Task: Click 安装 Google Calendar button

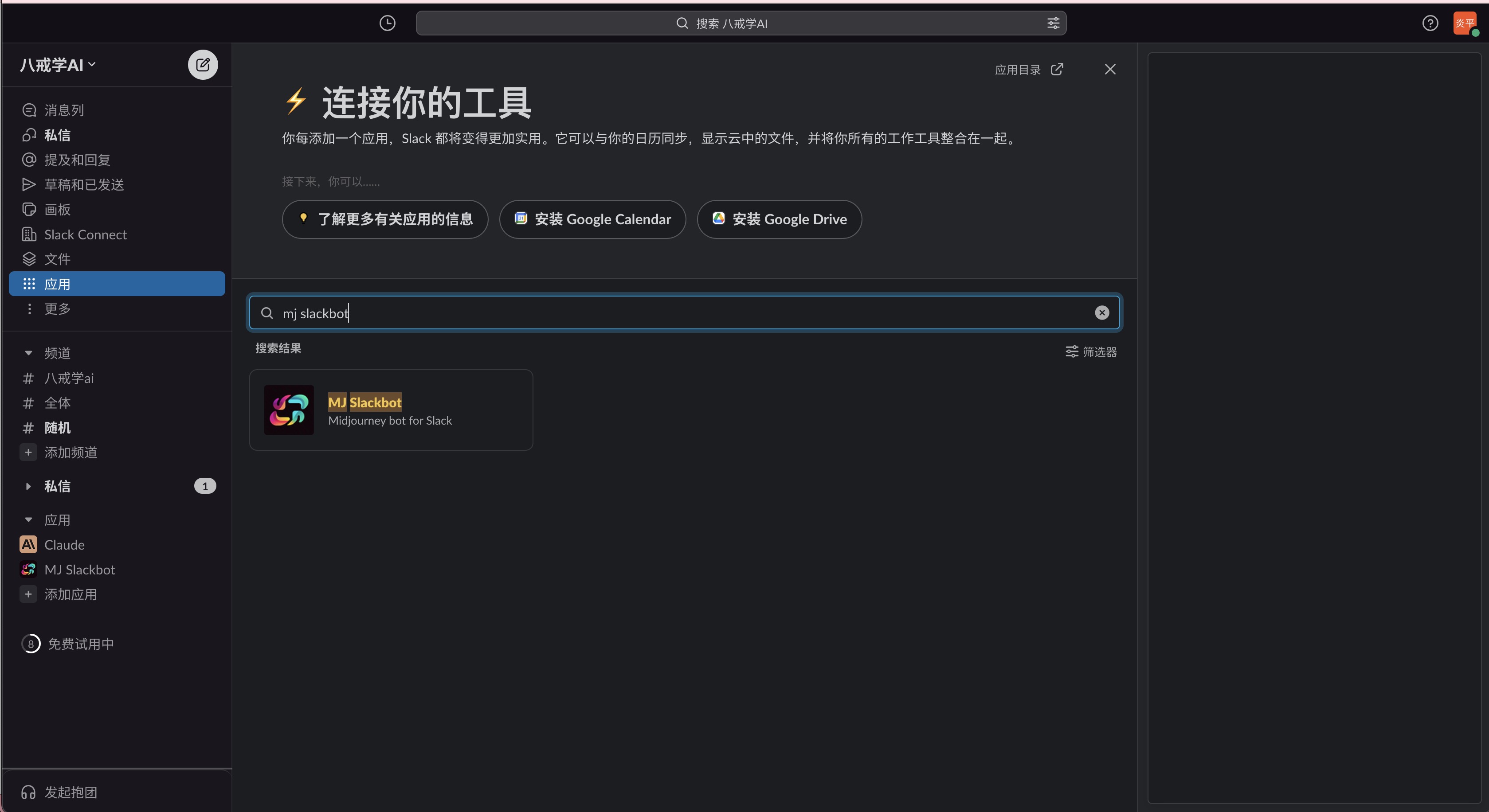Action: [592, 219]
